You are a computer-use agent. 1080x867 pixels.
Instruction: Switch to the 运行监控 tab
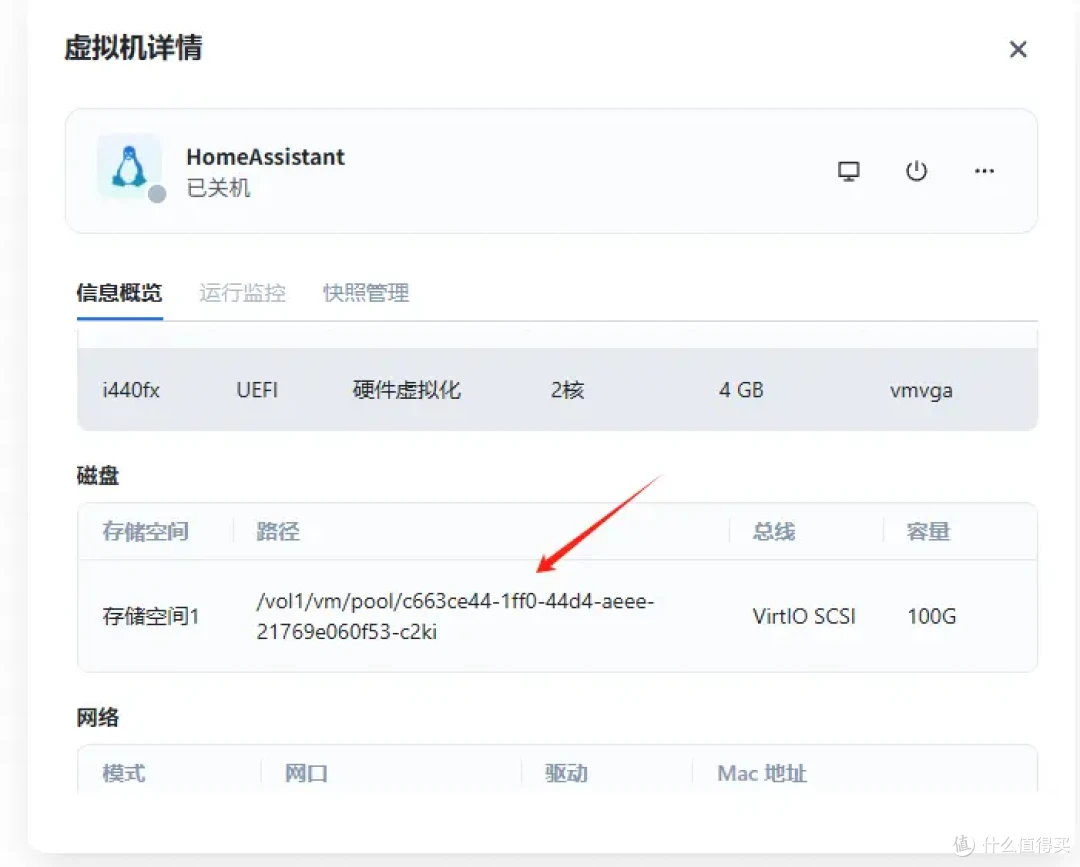tap(242, 293)
